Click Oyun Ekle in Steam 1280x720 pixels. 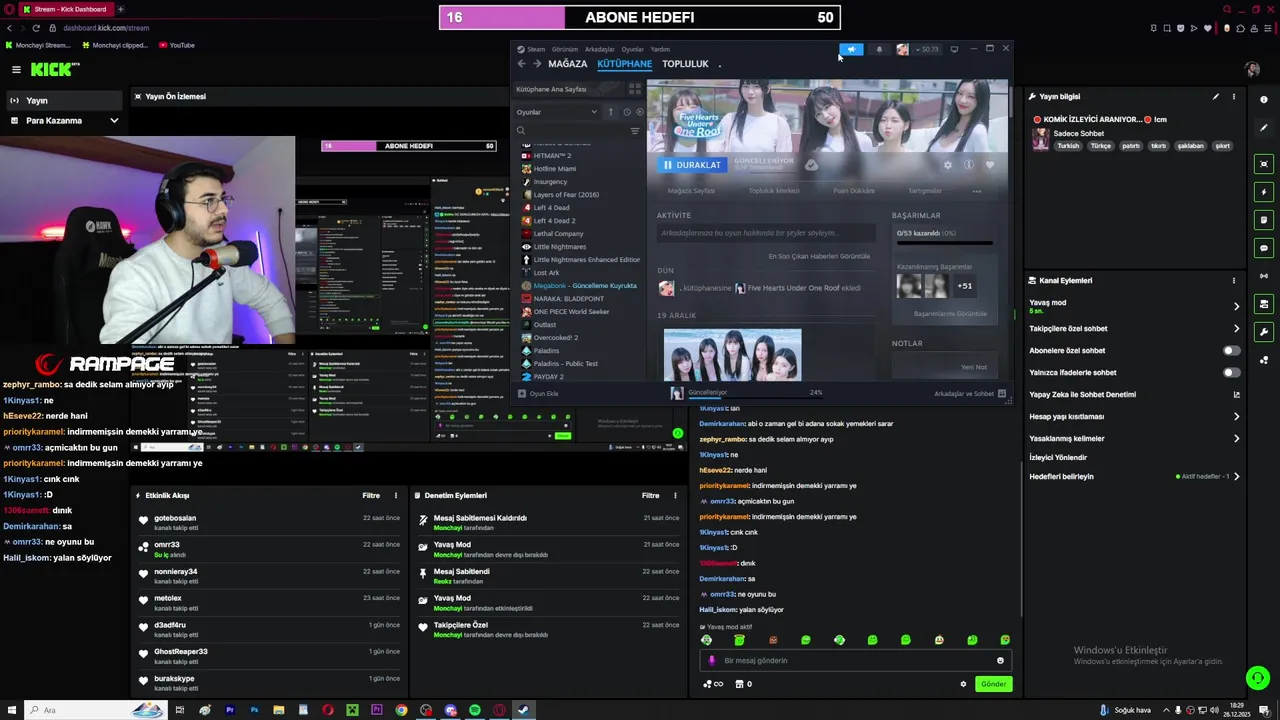(x=538, y=394)
